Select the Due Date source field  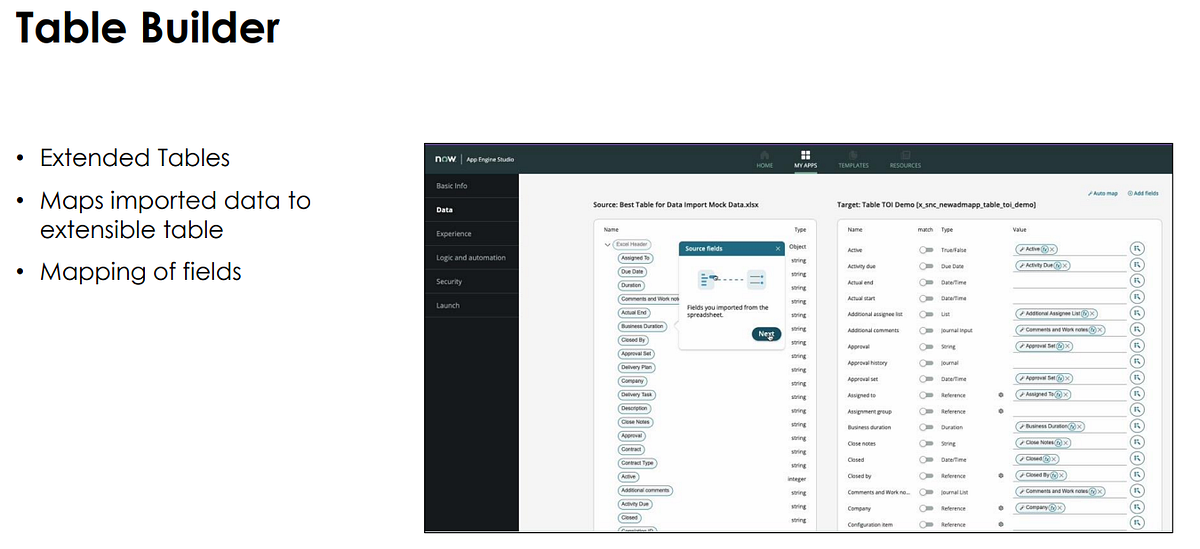632,271
